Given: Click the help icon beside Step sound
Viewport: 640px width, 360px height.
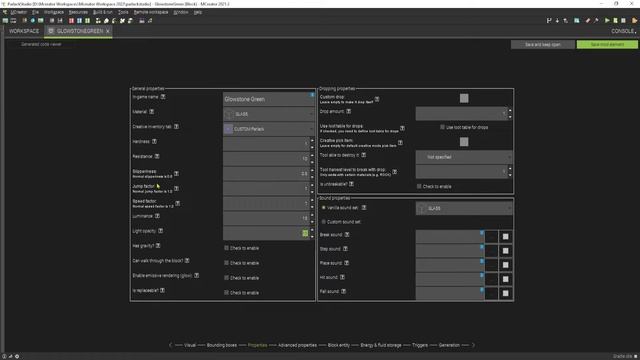Looking at the screenshot, I should [345, 249].
